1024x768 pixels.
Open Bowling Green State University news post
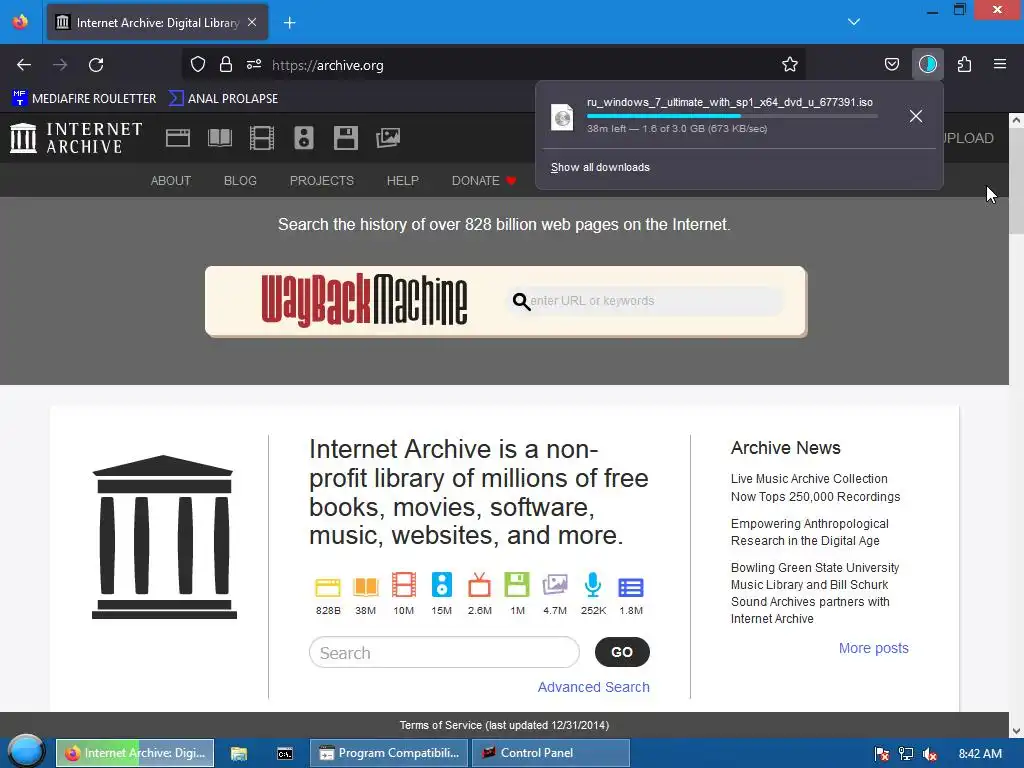pos(814,593)
